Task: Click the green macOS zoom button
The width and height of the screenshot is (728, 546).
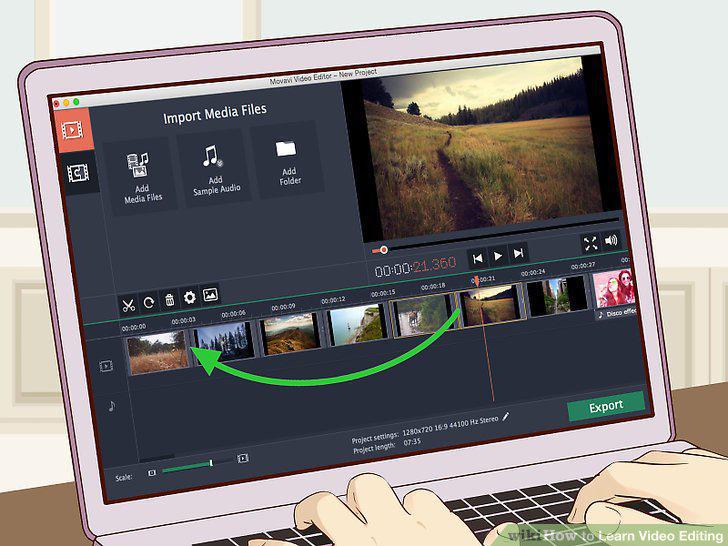Action: 76,102
